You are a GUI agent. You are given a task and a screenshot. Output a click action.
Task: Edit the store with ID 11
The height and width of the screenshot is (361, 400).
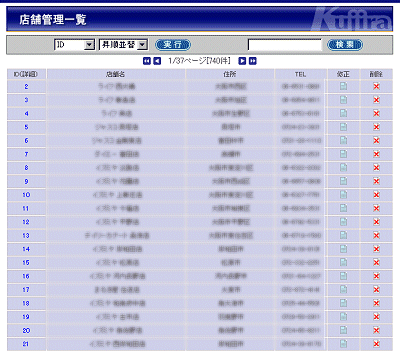[x=343, y=209]
